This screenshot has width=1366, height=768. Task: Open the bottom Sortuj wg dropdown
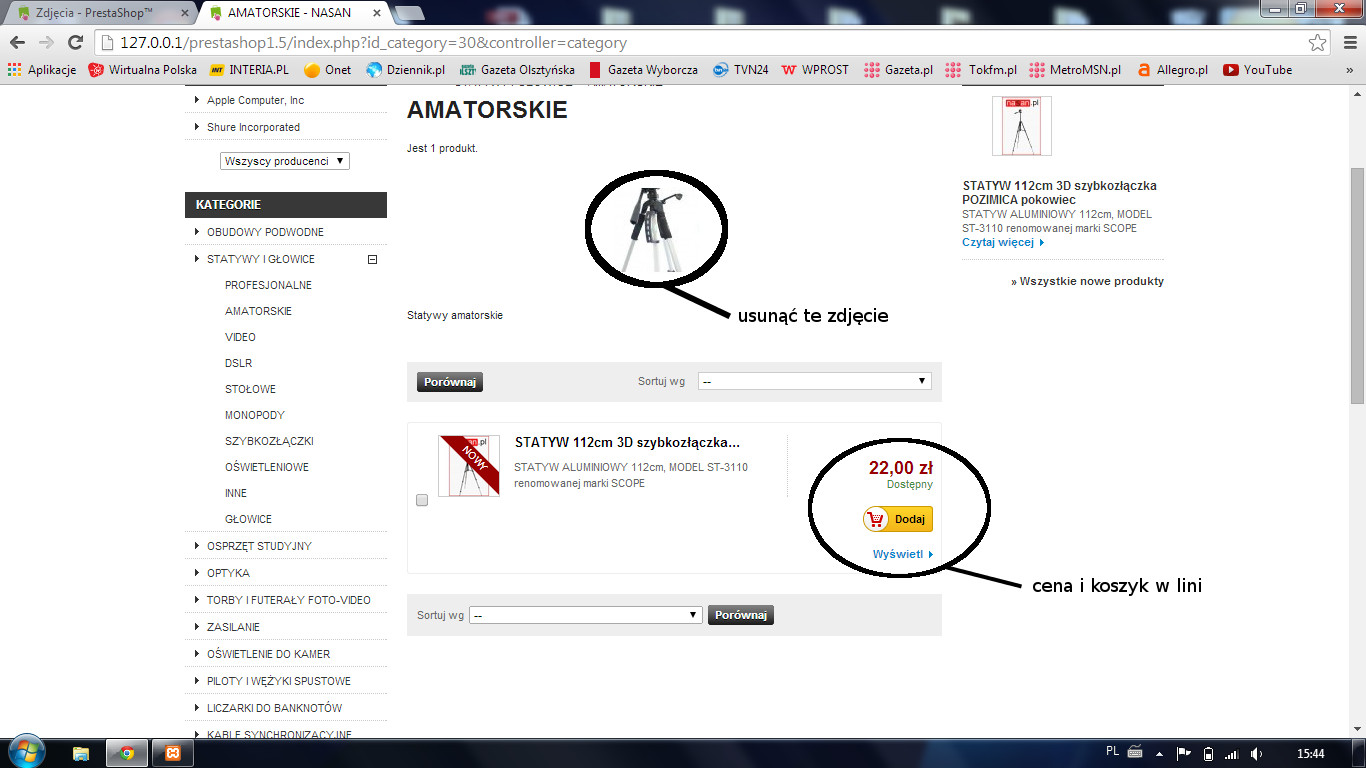pyautogui.click(x=586, y=615)
